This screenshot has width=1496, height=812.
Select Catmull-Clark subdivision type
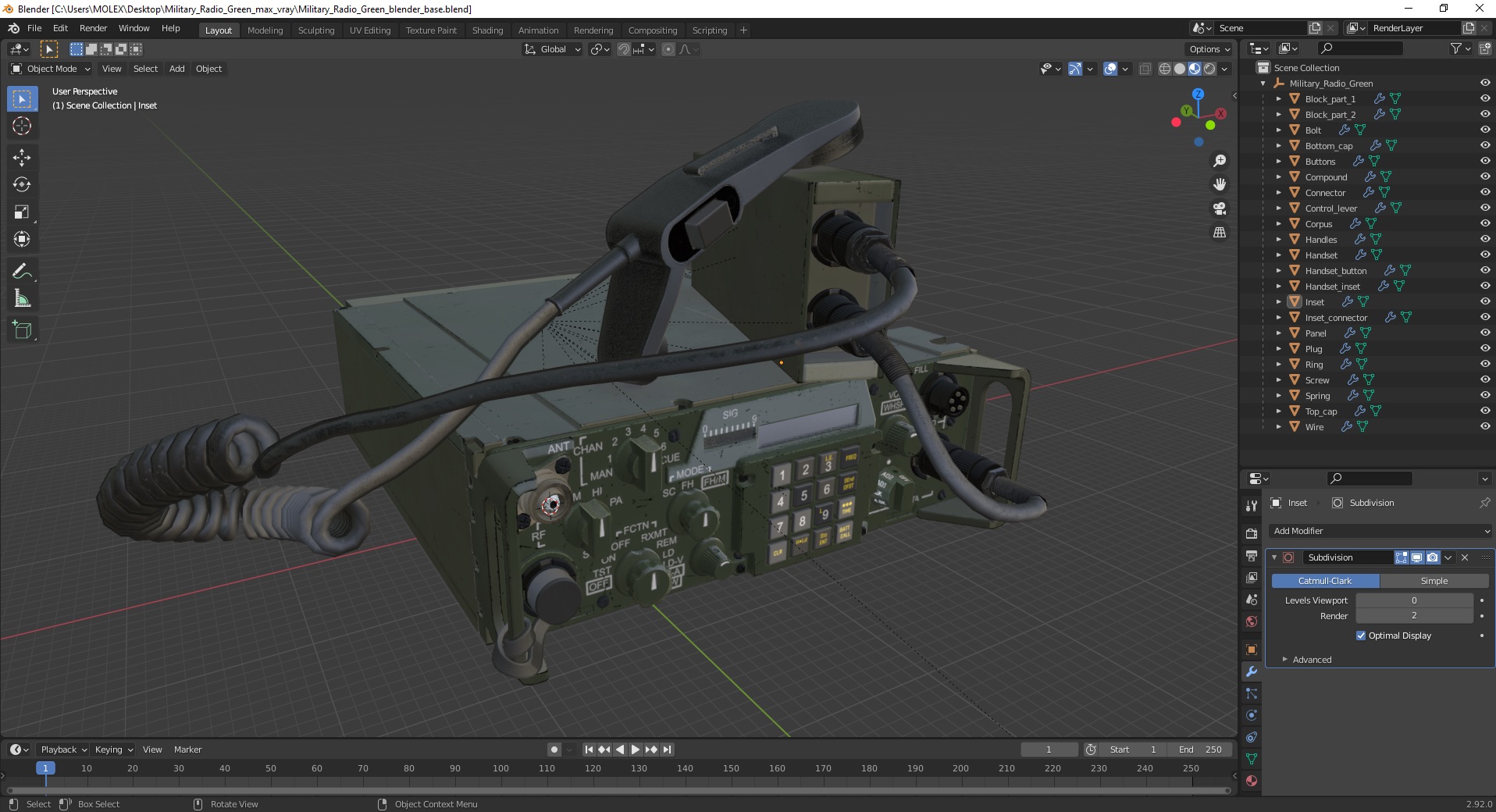tap(1325, 581)
